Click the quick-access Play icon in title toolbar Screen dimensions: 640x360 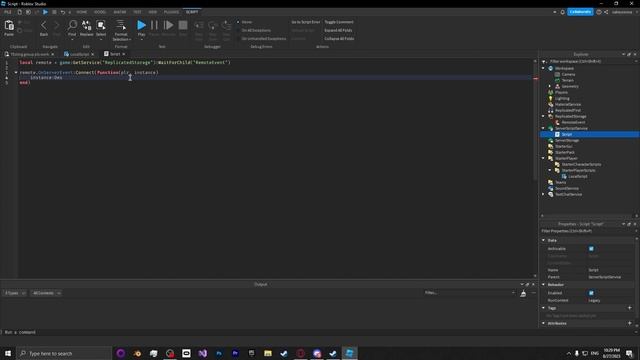(45, 12)
